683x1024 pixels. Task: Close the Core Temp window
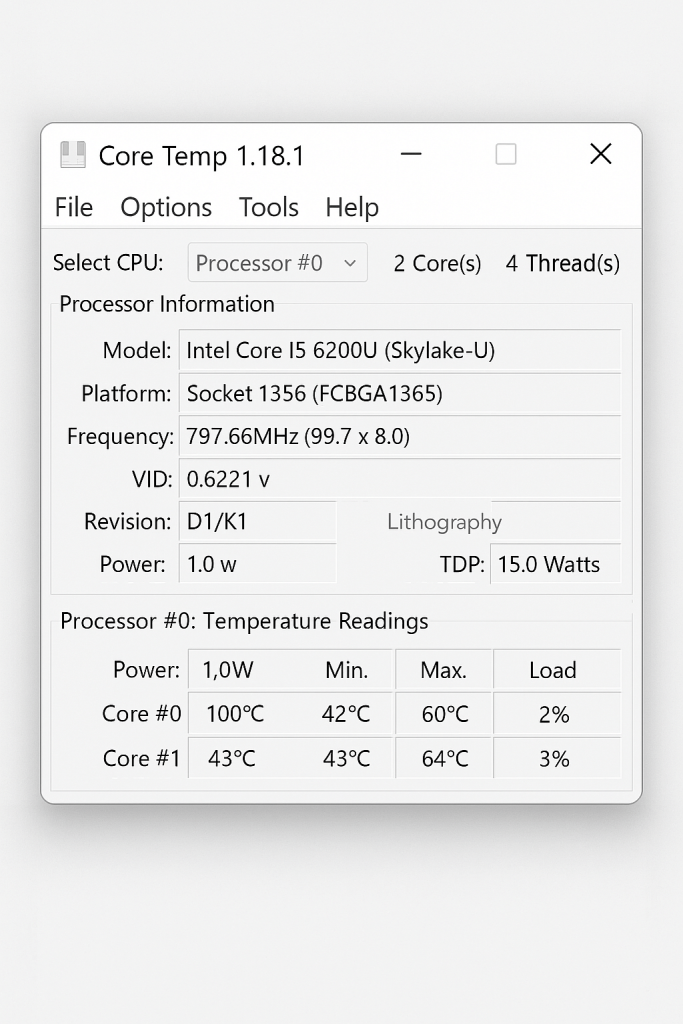(x=600, y=154)
